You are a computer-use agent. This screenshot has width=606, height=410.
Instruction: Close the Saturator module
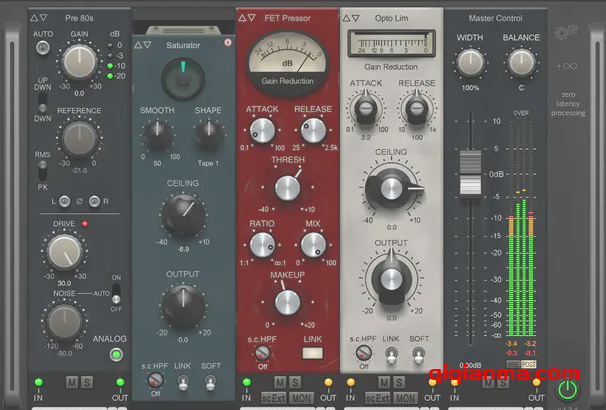(227, 43)
